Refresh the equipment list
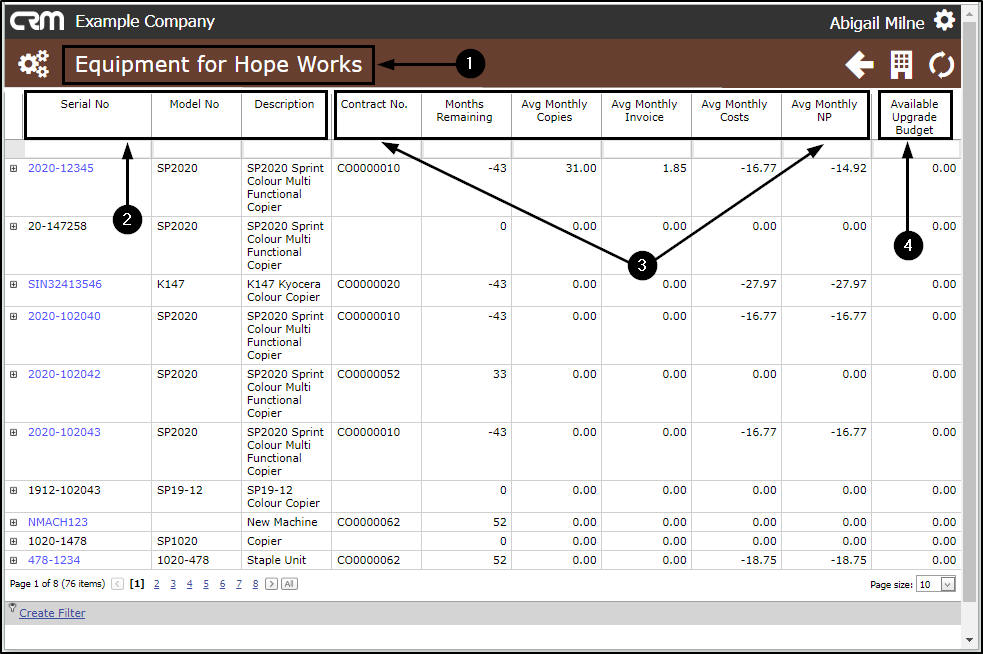 942,65
